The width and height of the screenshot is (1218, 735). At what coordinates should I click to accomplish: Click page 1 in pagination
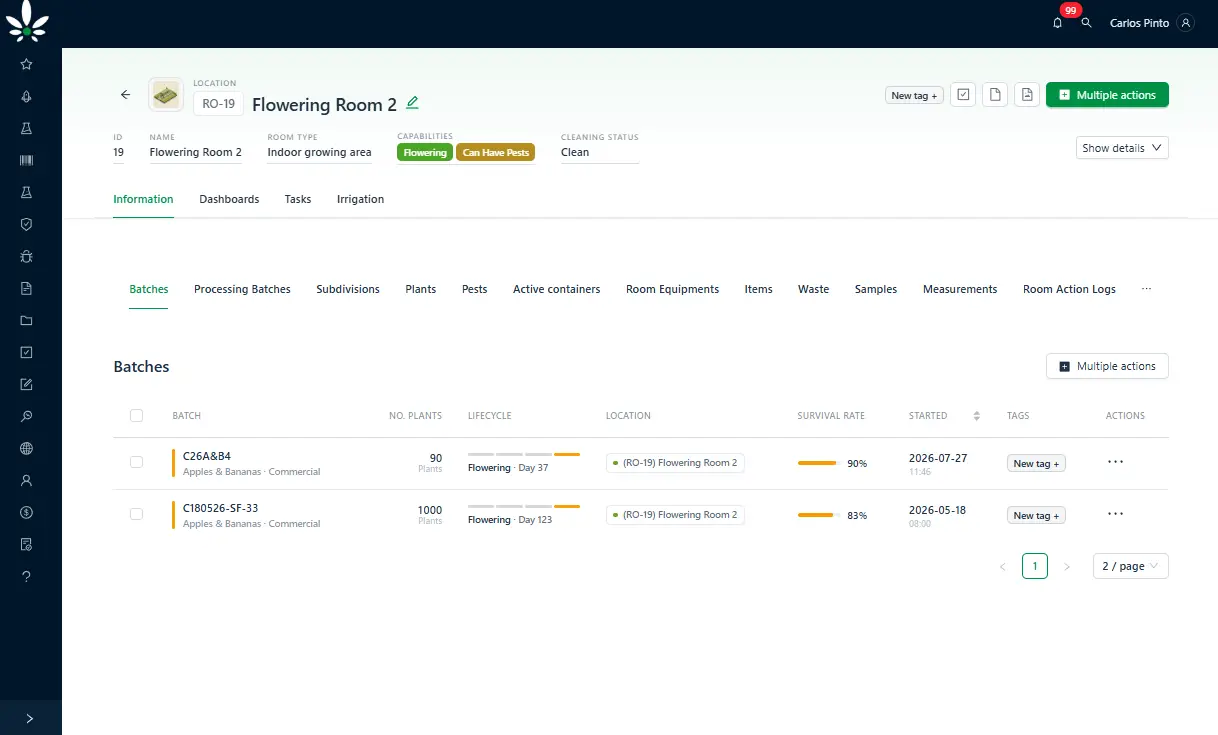pos(1035,566)
